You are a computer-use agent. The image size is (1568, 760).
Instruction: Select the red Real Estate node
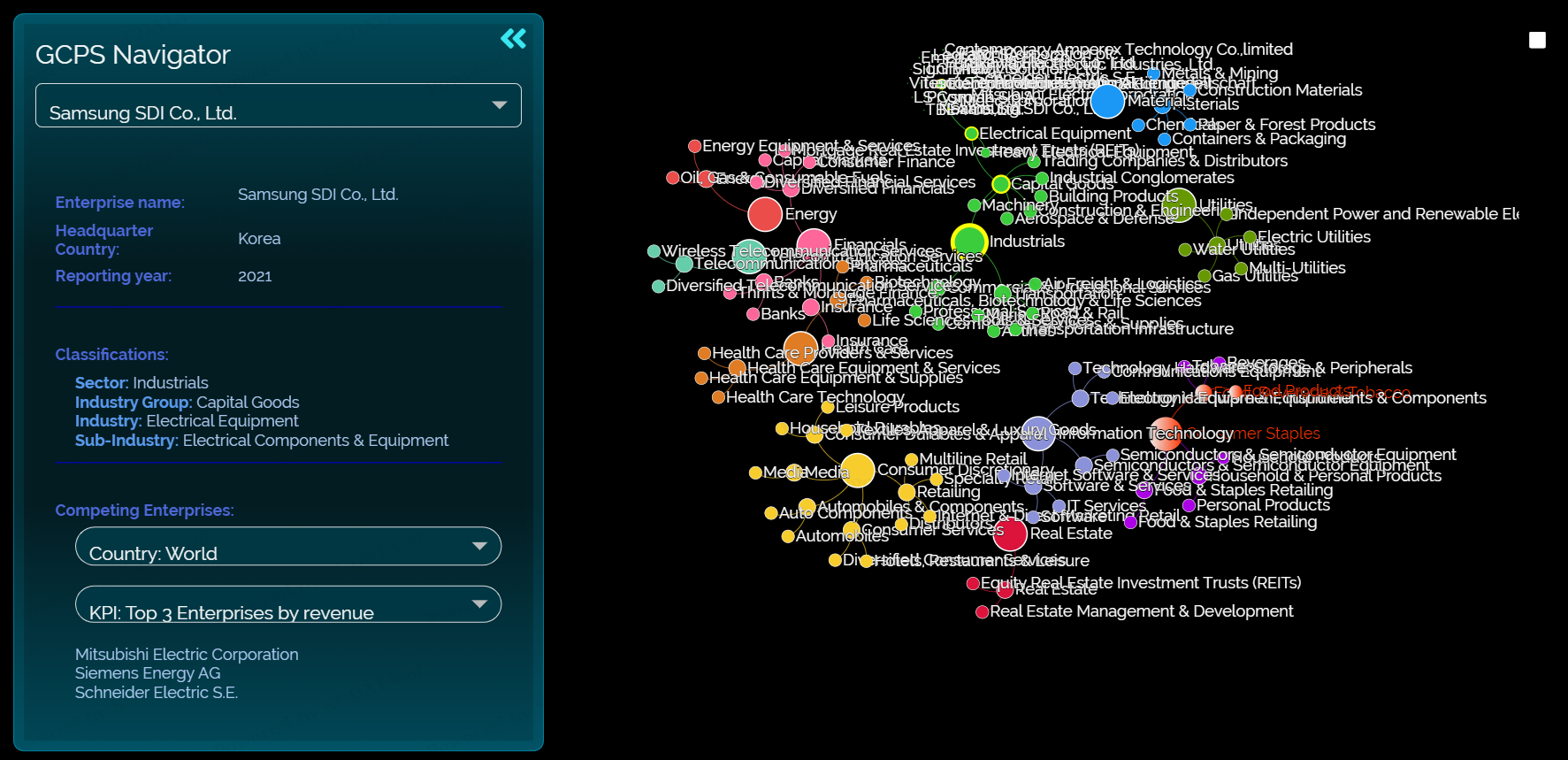point(1010,534)
